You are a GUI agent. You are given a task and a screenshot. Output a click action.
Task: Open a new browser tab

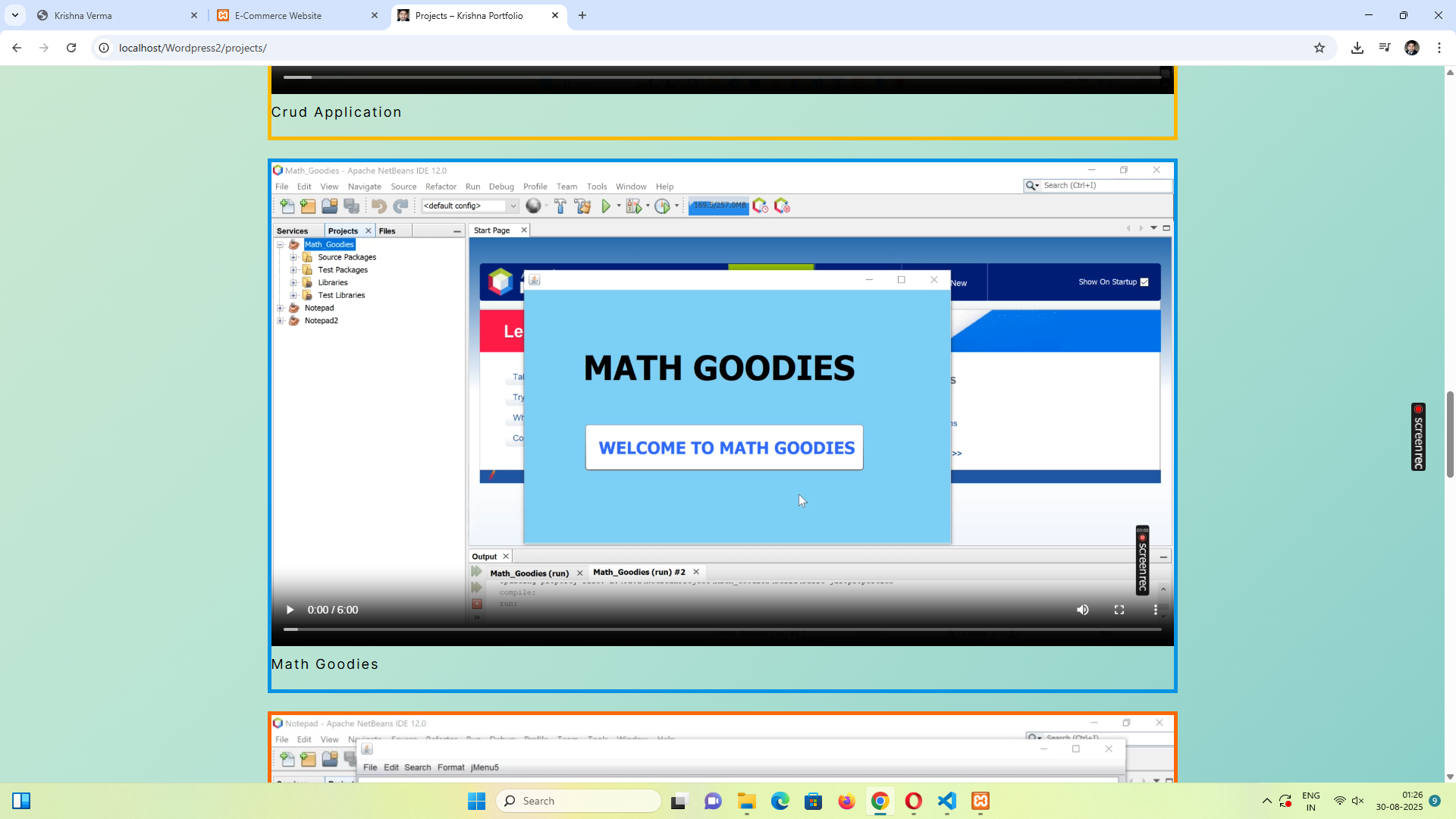[x=582, y=15]
